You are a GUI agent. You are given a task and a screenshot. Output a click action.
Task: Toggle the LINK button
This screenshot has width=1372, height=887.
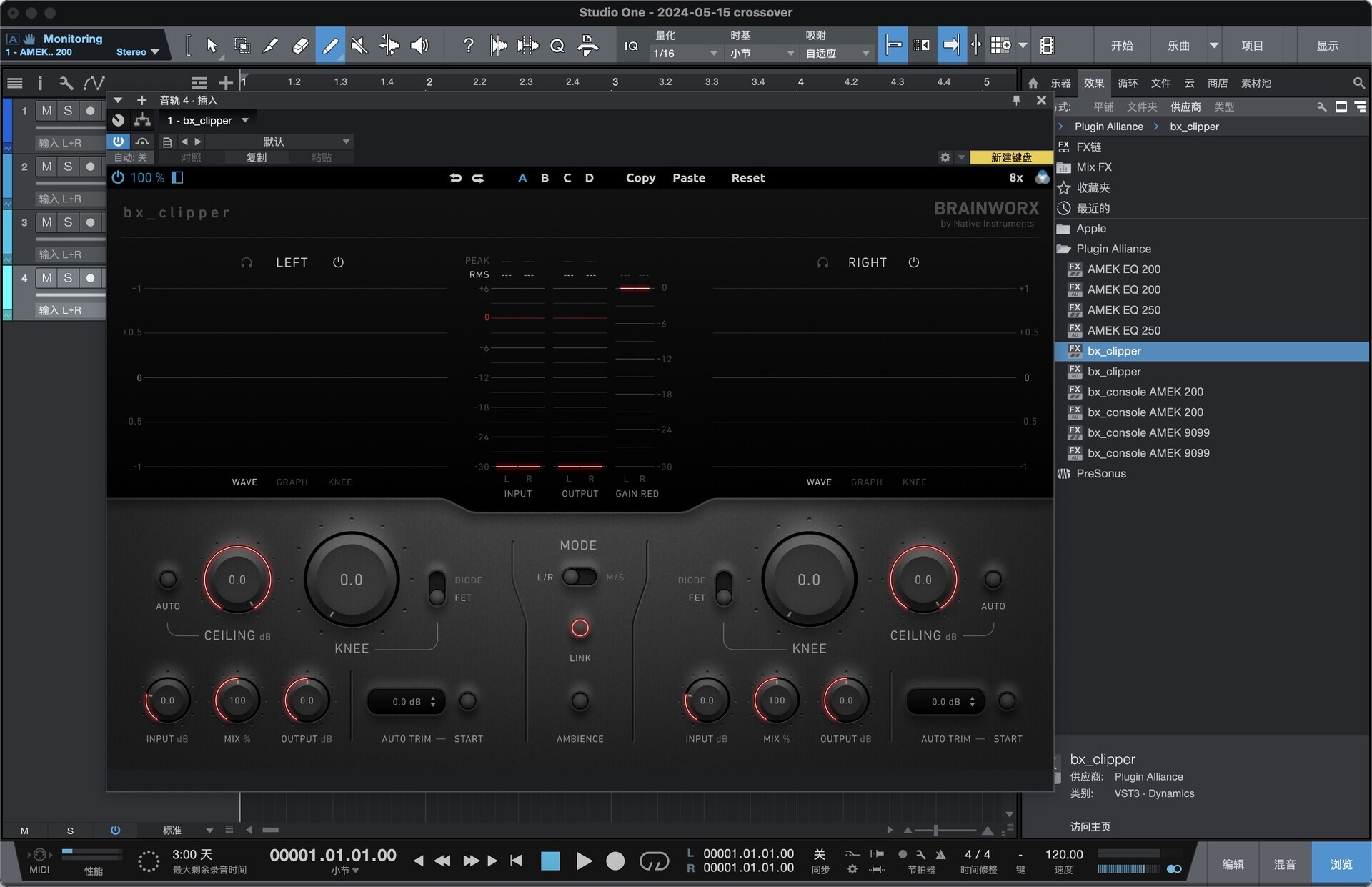(x=580, y=628)
